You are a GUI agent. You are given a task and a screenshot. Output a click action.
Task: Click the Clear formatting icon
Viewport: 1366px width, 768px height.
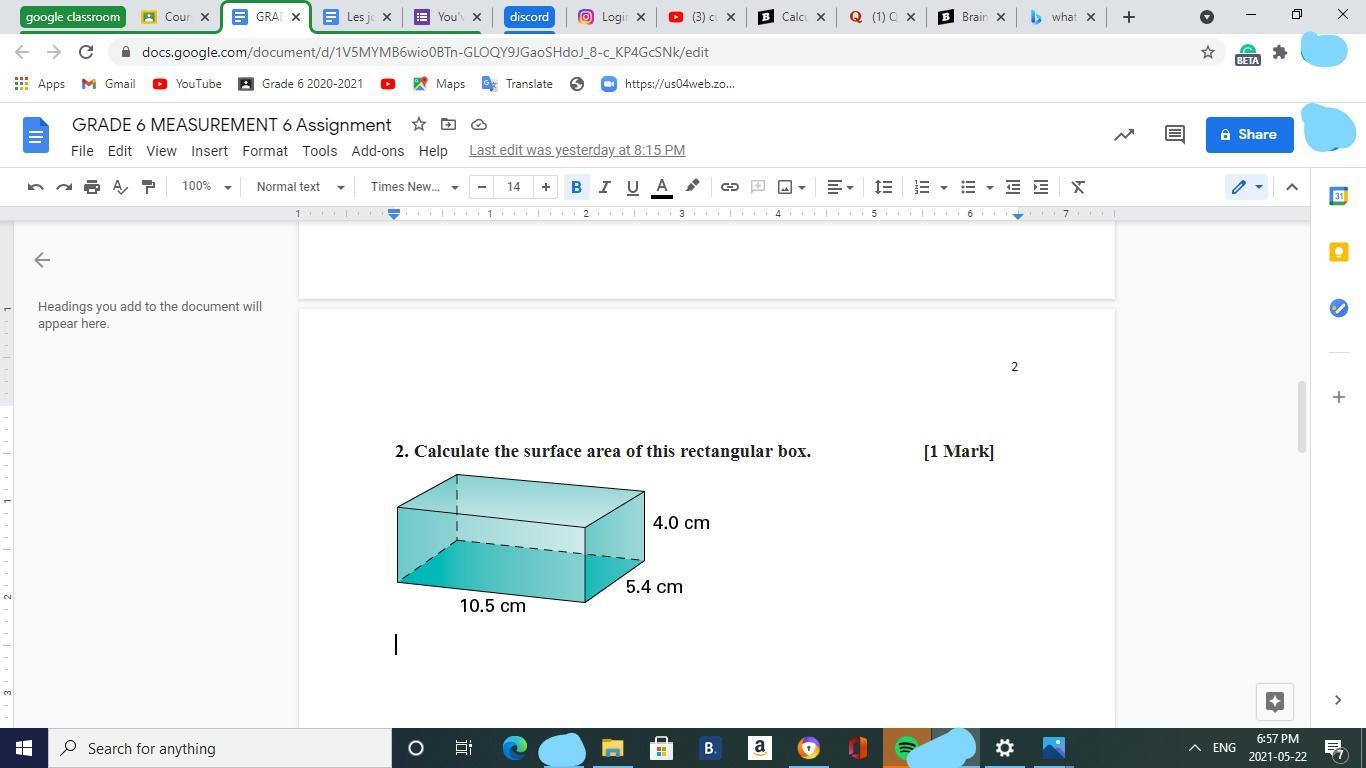pos(1078,187)
